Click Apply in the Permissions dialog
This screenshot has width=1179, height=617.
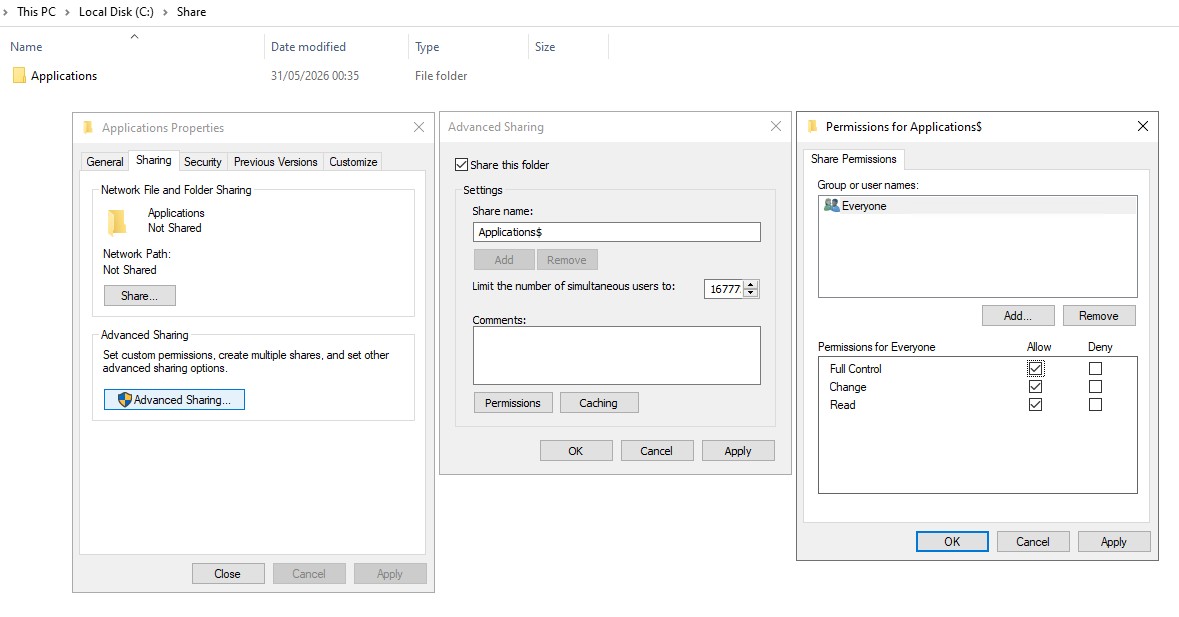pos(1114,541)
